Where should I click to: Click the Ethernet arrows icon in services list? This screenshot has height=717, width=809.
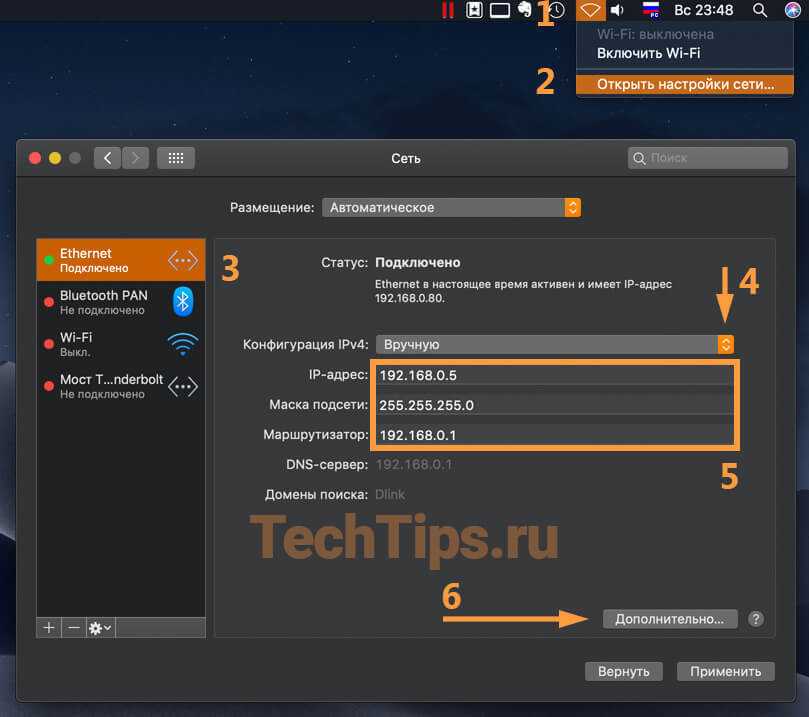(x=183, y=260)
